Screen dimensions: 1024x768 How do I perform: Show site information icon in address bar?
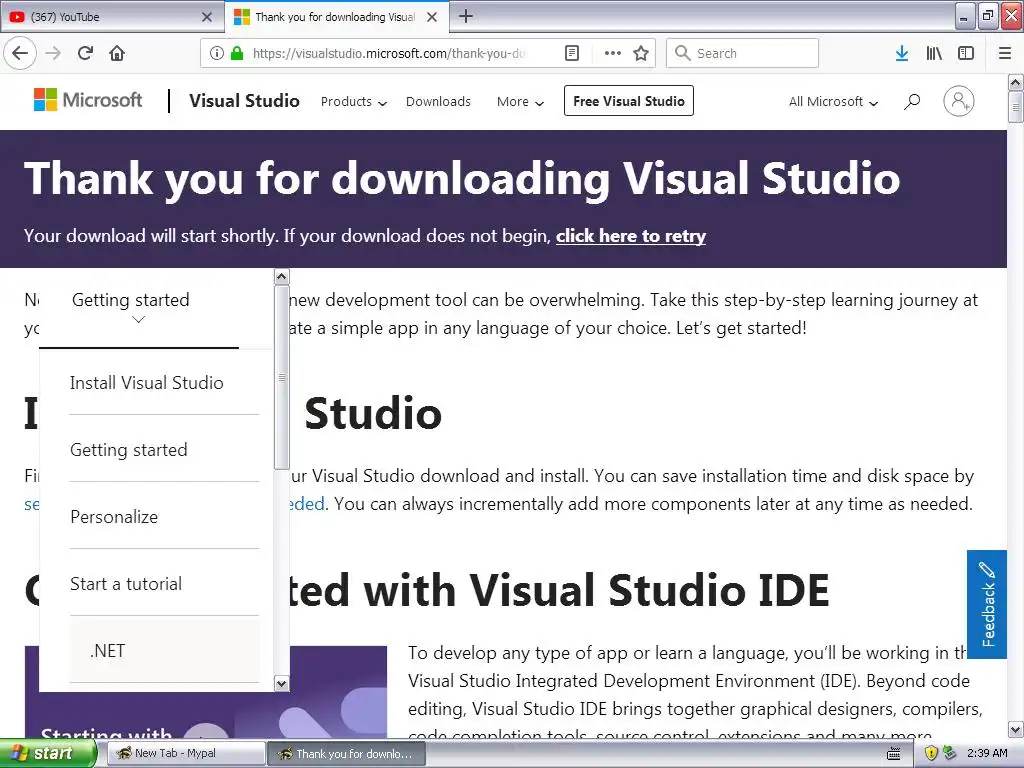[217, 53]
